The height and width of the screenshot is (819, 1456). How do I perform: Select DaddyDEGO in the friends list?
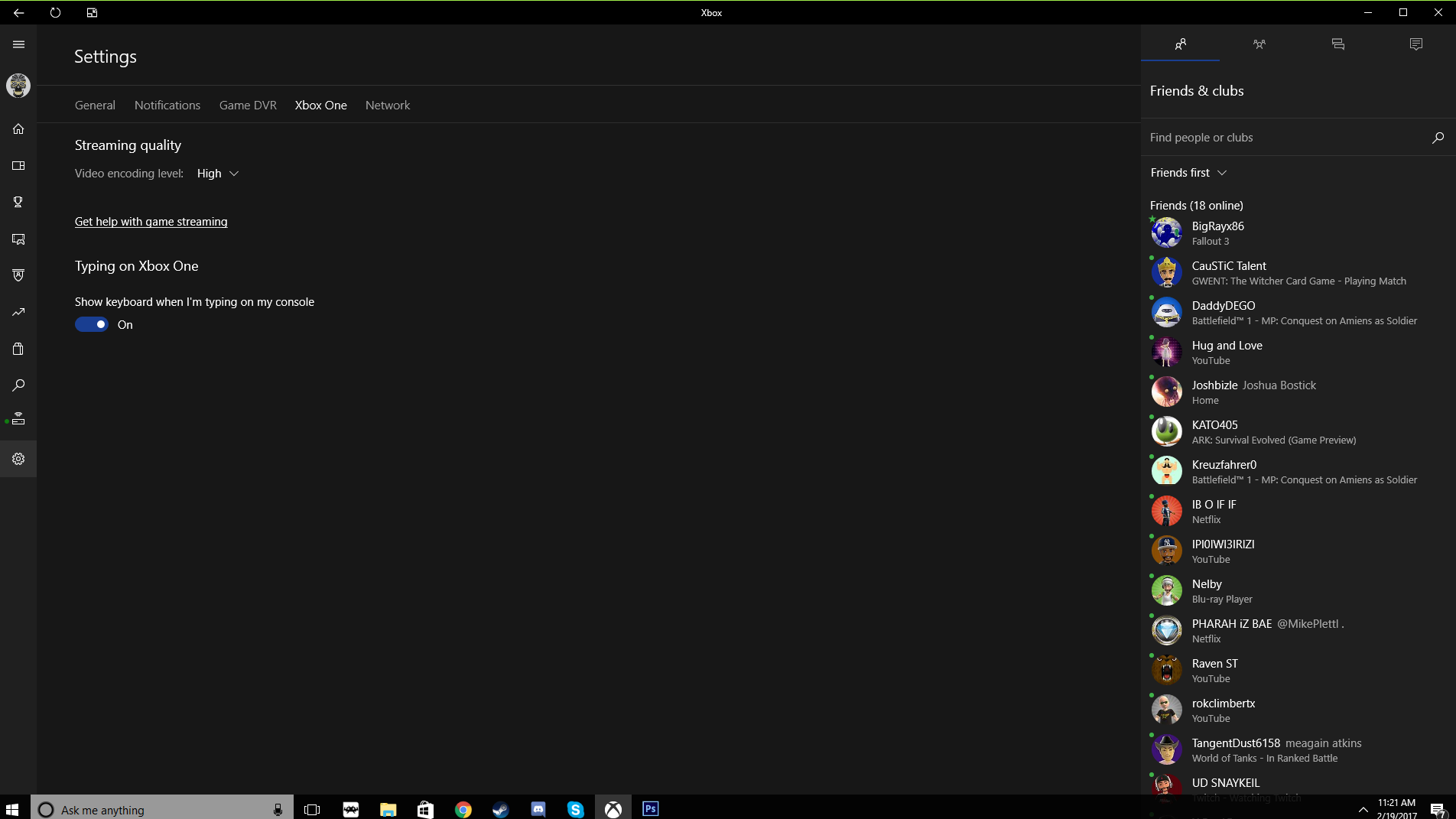click(1298, 312)
